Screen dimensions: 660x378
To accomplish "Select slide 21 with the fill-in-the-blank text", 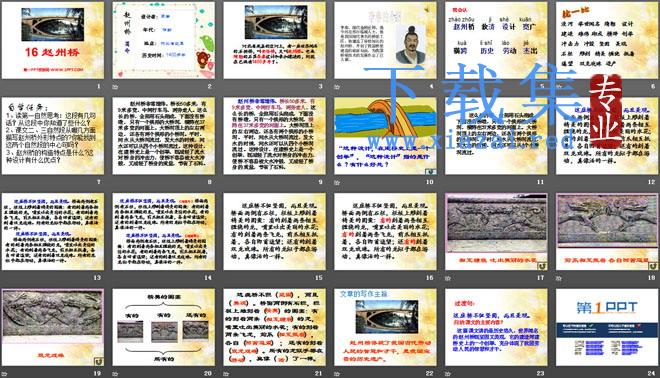I will [x=274, y=327].
